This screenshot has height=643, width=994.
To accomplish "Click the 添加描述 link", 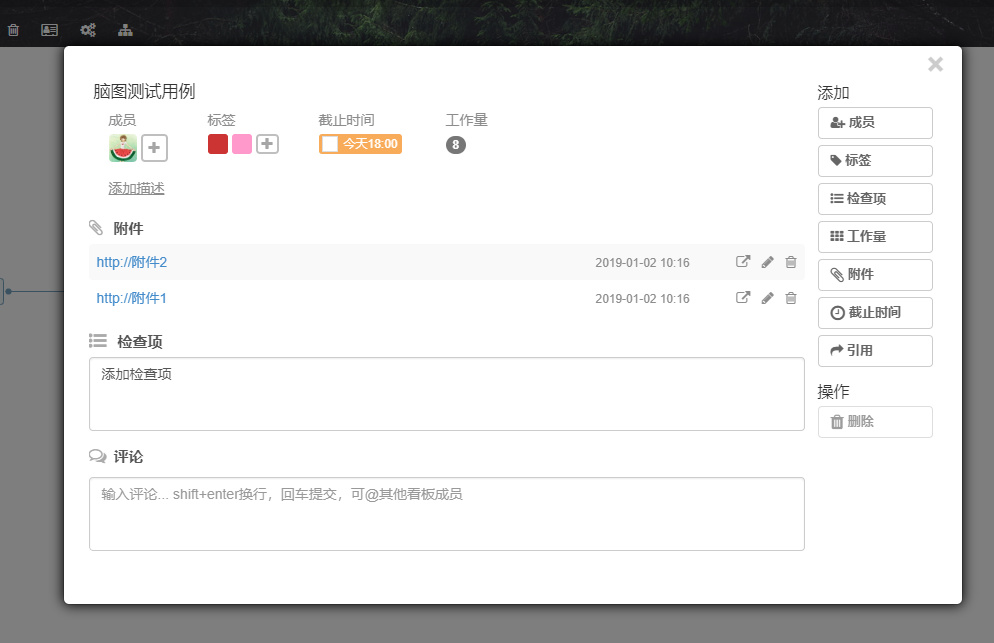I will [136, 188].
